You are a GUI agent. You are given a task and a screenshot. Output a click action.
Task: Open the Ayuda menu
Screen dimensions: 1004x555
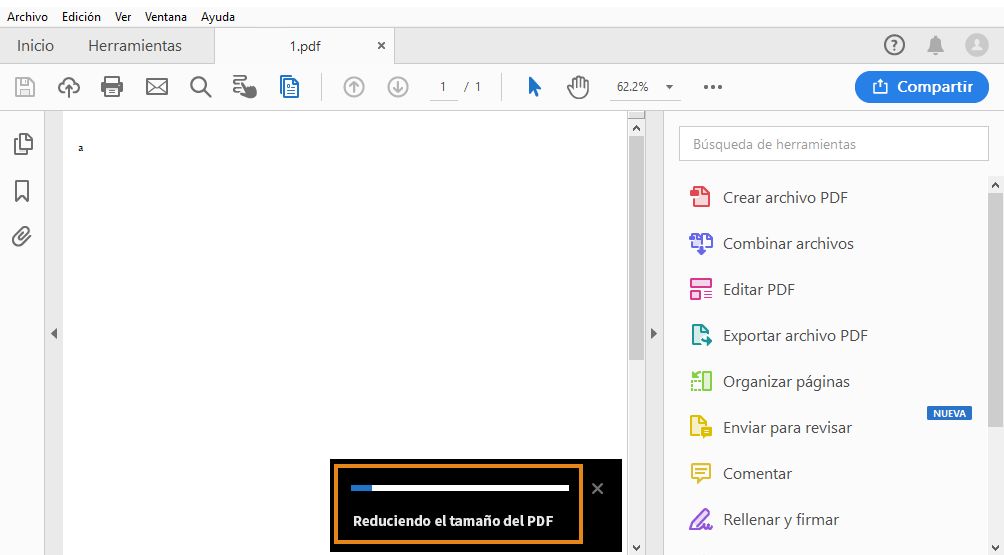click(218, 17)
